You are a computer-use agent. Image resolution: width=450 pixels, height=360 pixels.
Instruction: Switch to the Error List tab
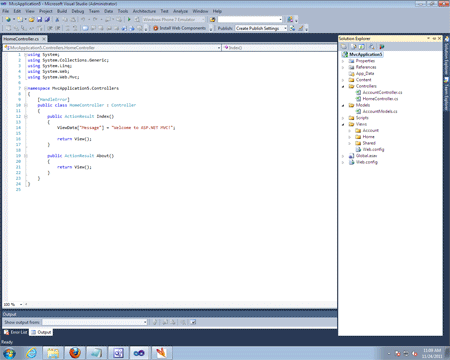click(x=16, y=332)
